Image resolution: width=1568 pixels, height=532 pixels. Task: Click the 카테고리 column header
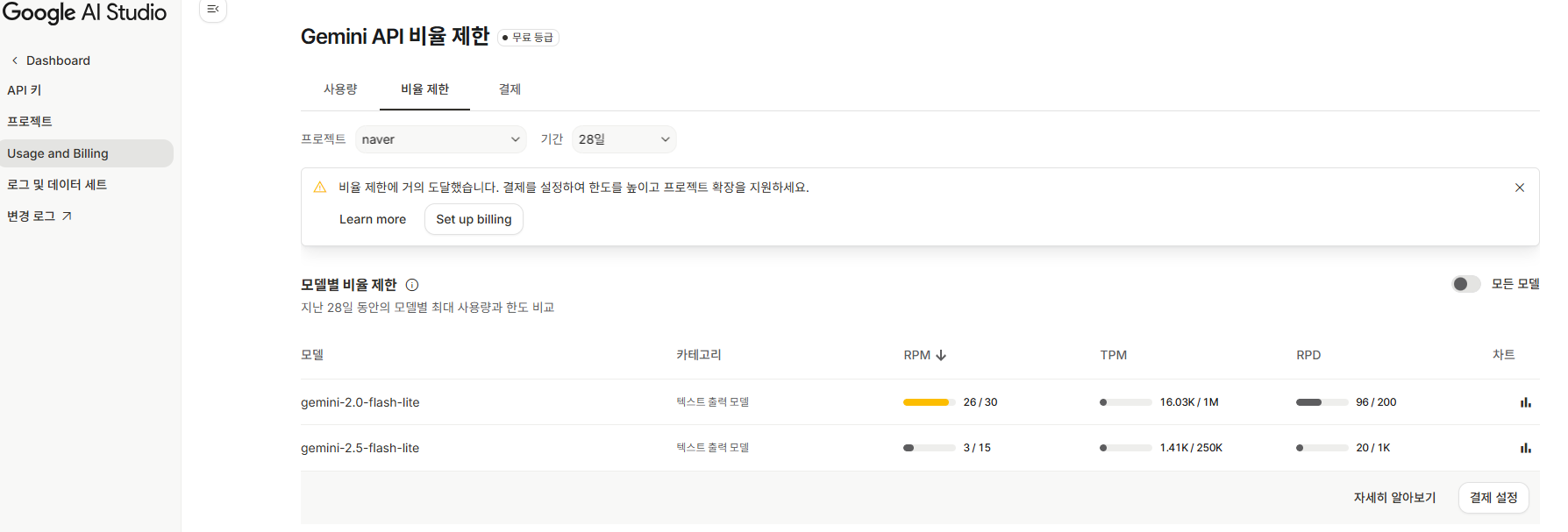[699, 355]
